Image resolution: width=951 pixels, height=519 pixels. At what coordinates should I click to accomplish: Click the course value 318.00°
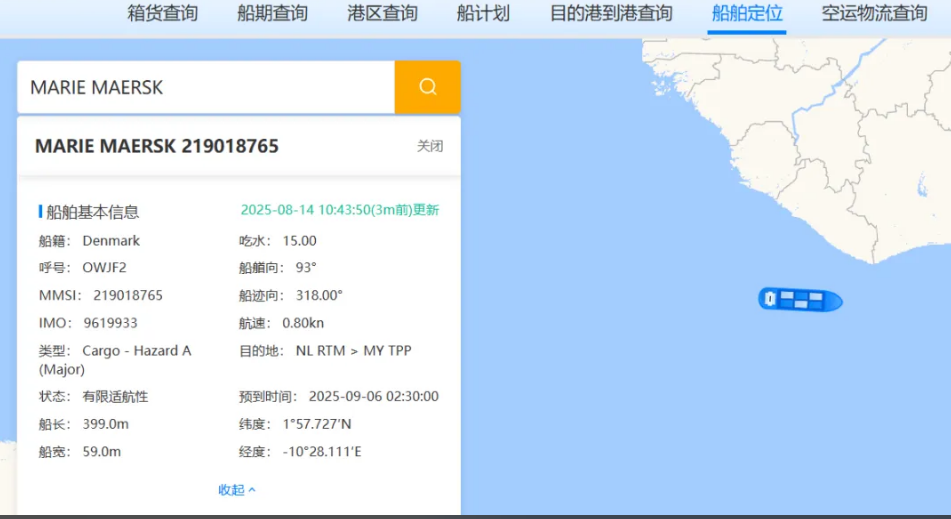319,295
